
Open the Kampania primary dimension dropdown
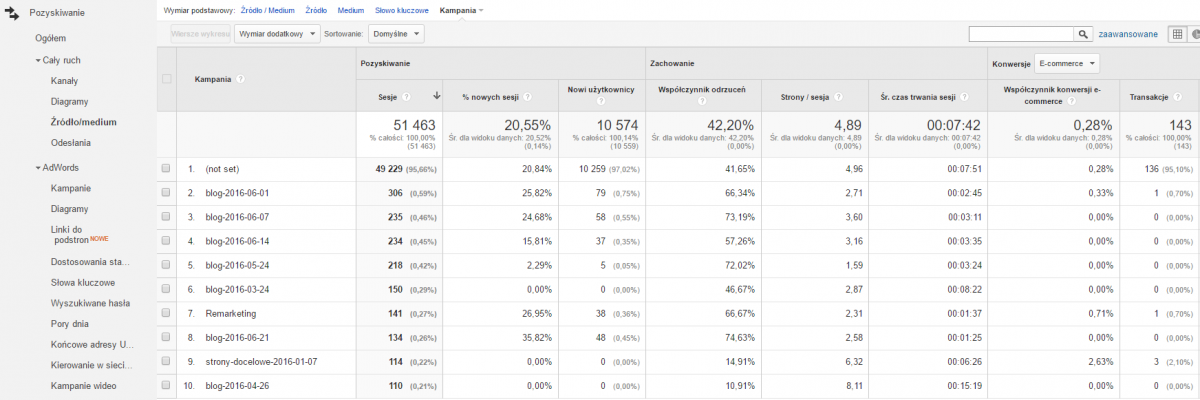click(461, 10)
